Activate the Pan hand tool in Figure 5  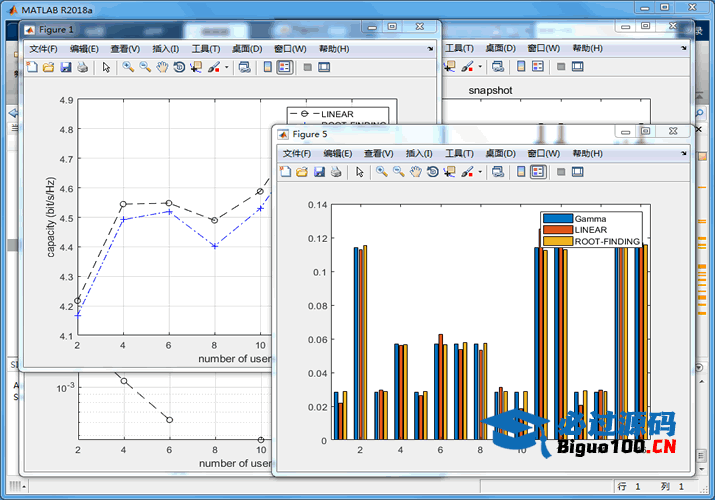coord(415,172)
